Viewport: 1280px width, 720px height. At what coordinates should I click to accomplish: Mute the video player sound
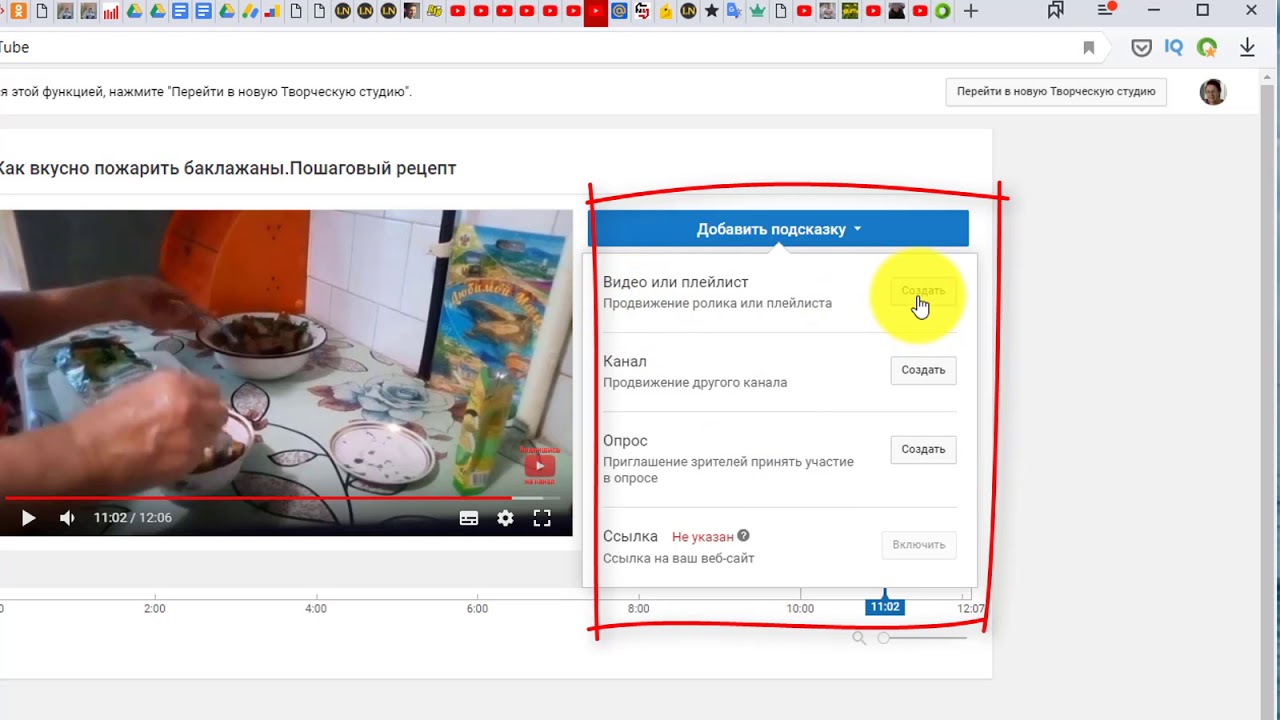[67, 518]
